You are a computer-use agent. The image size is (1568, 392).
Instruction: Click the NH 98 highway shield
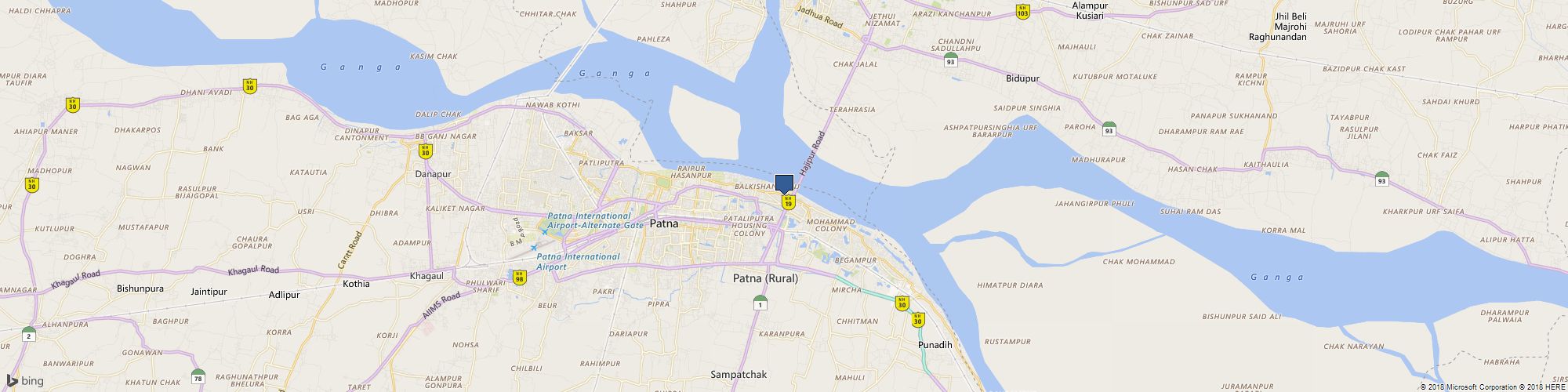coord(519,278)
